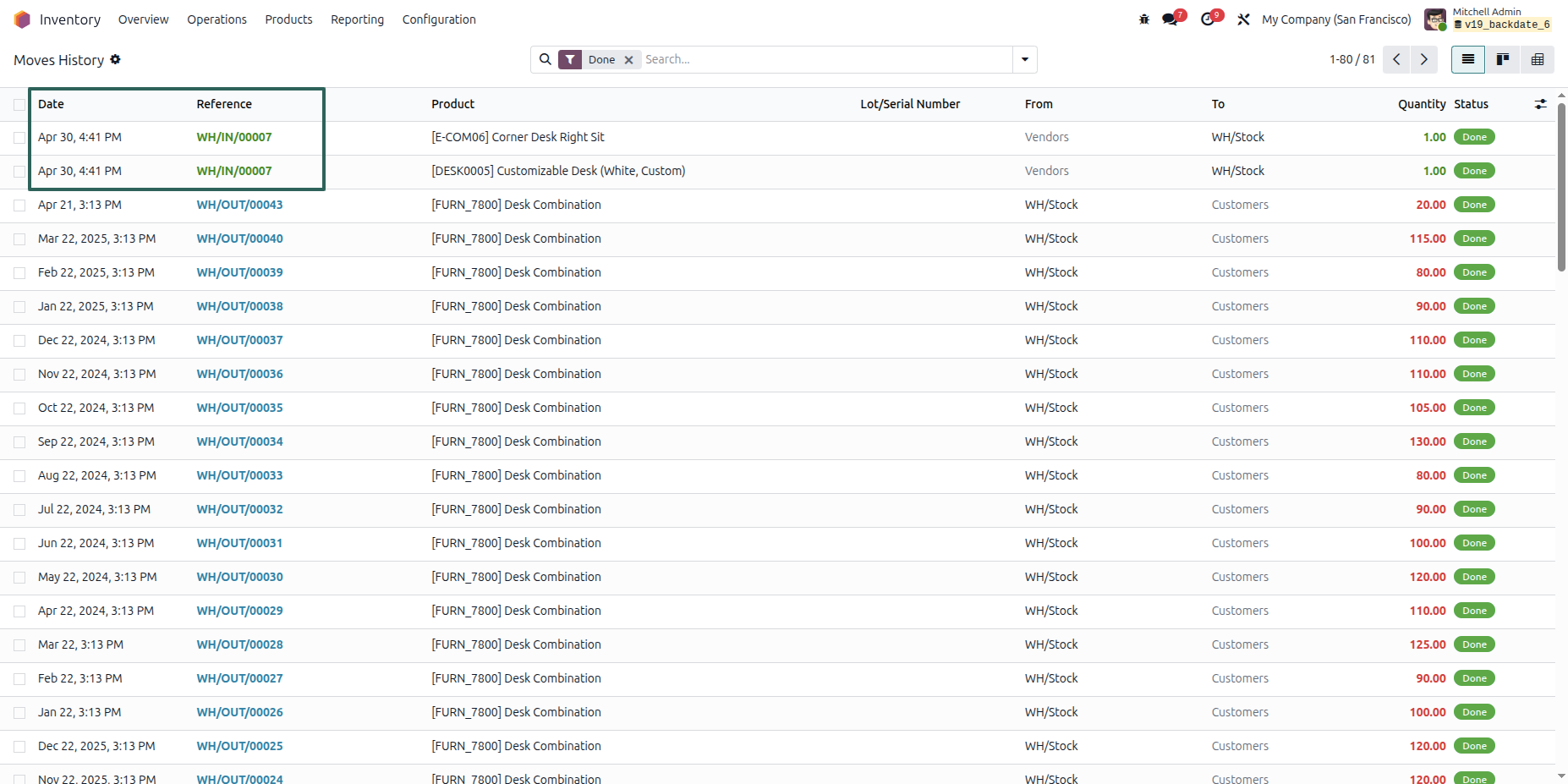Select the WH/OUT/00039 row checkbox
This screenshot has height=784, width=1568.
(x=19, y=273)
